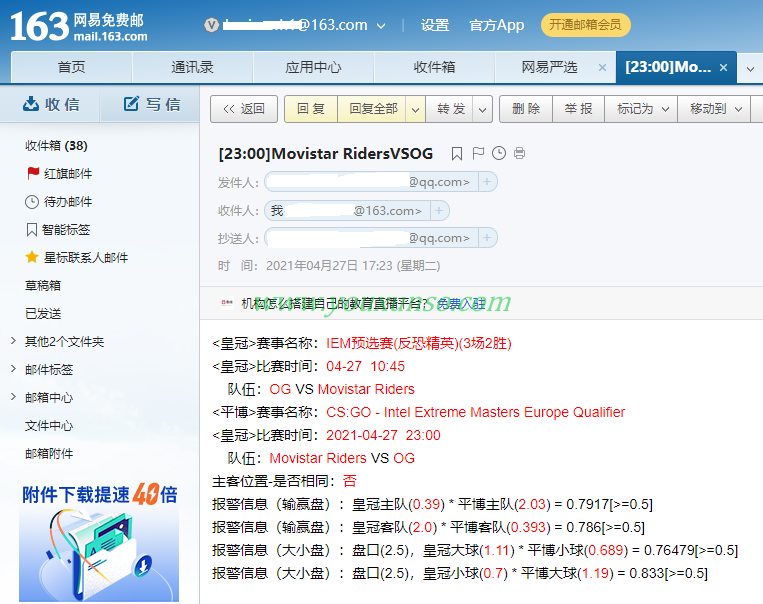Switch to 网易严选 tab
763x604 pixels.
(x=549, y=67)
